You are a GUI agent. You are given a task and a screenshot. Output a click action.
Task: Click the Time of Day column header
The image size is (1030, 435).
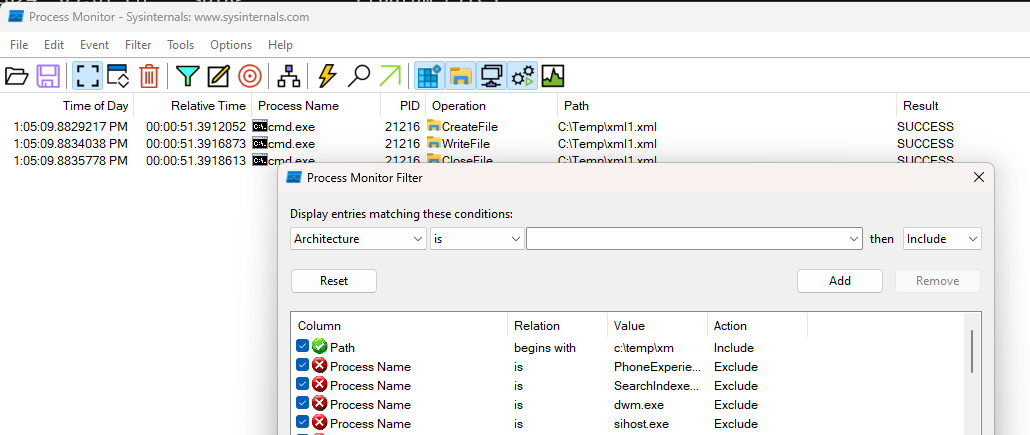coord(67,106)
